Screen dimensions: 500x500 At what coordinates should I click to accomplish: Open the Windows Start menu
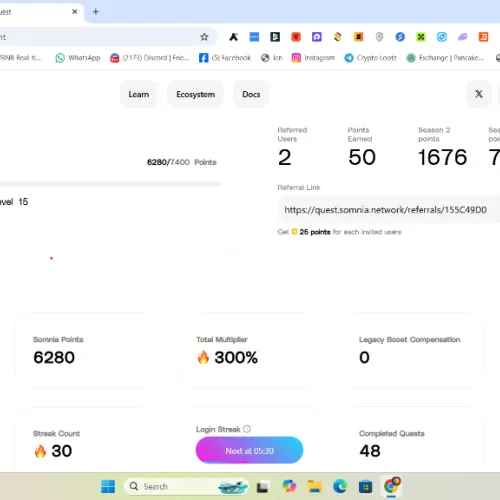click(108, 487)
